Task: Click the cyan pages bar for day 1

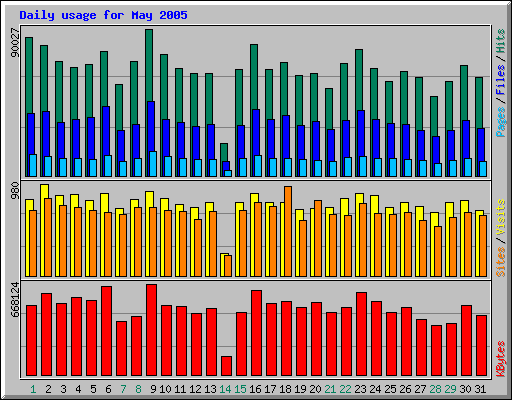Action: [33, 165]
